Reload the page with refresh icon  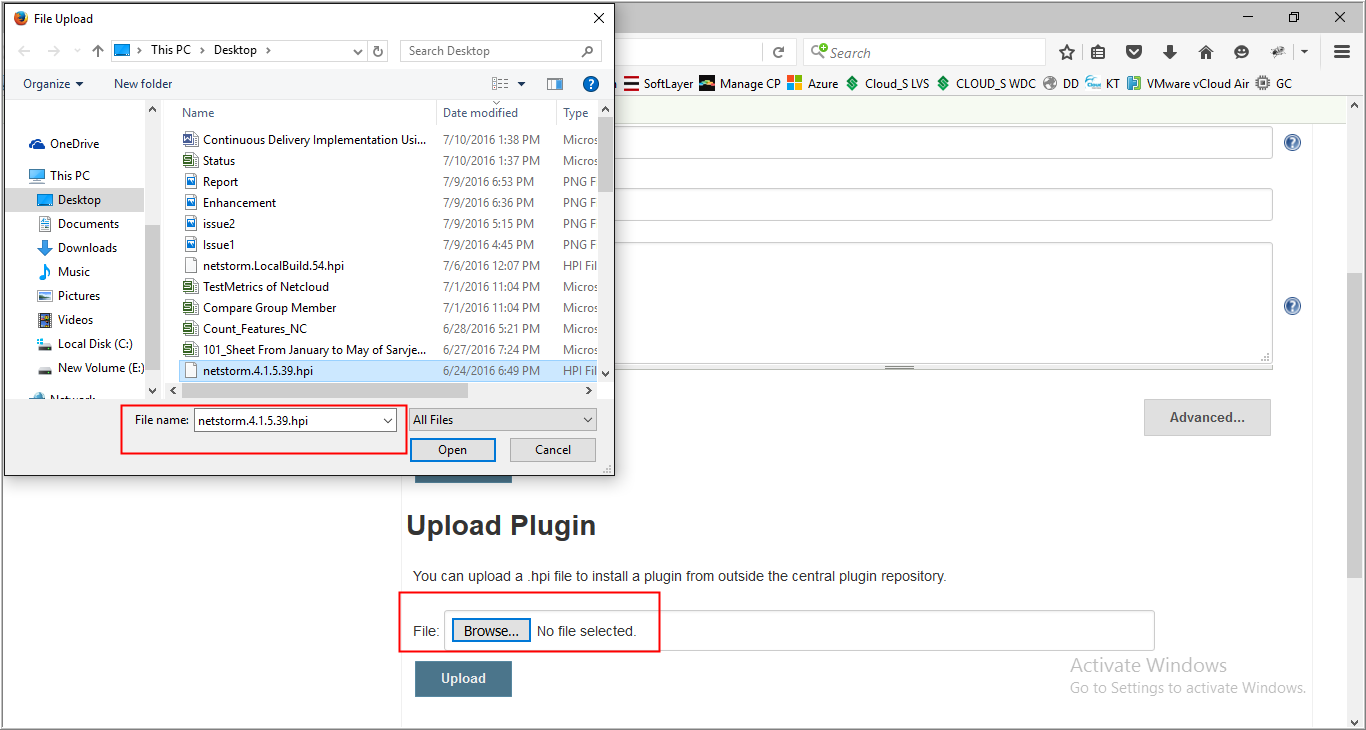(778, 52)
